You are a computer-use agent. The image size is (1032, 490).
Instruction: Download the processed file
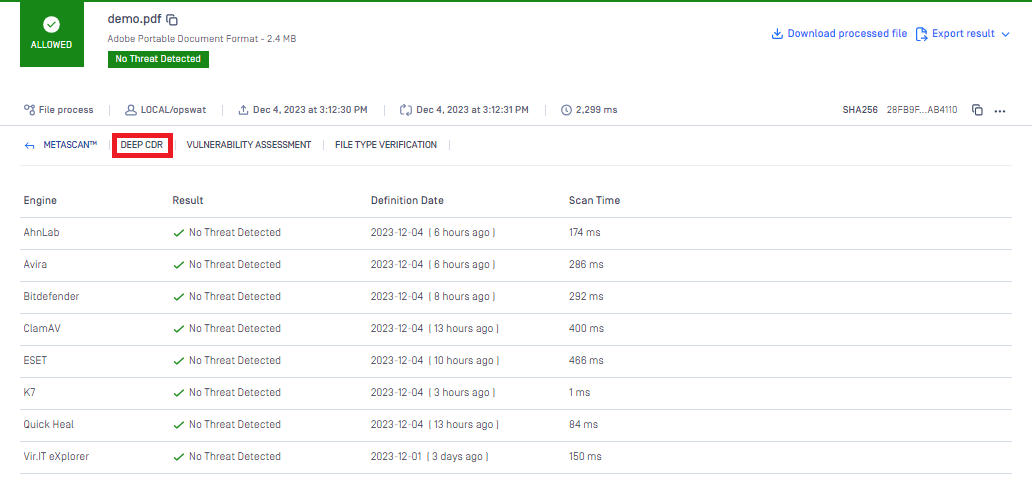pyautogui.click(x=839, y=34)
